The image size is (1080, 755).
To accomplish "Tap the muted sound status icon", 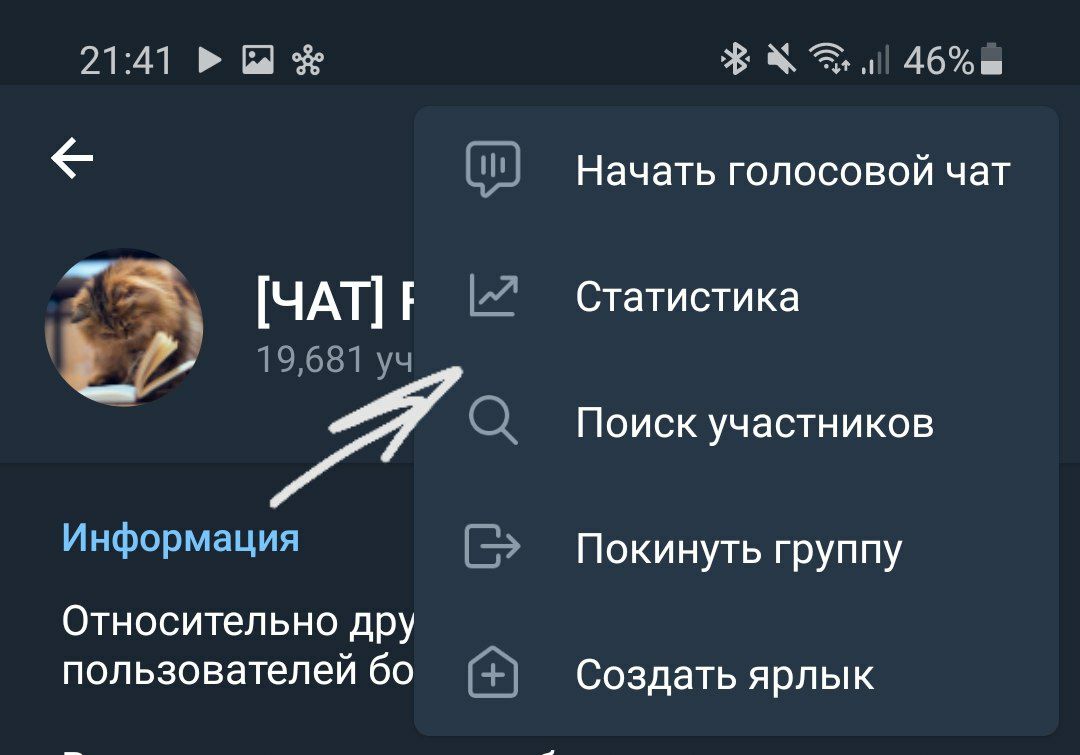I will 782,59.
